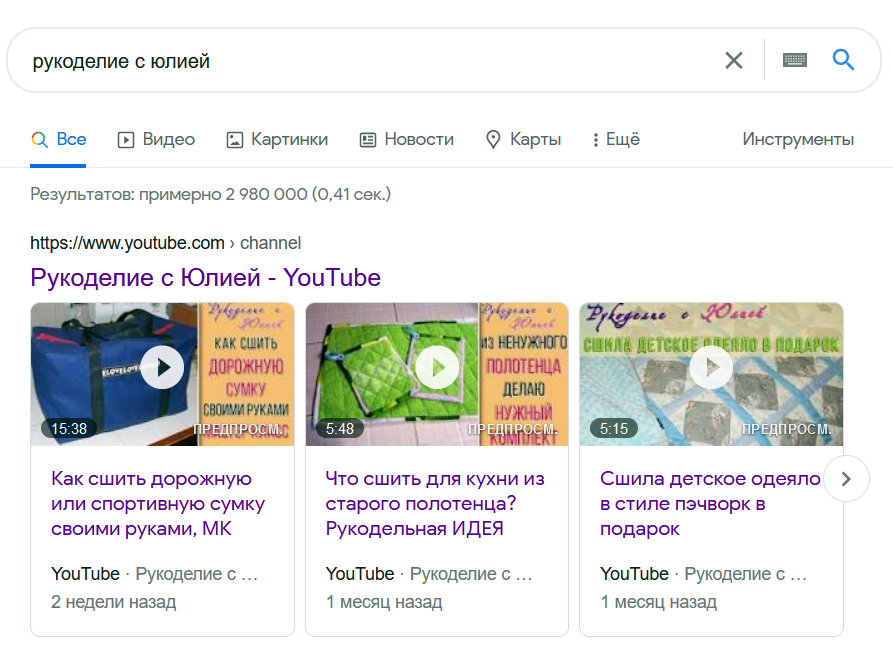The image size is (893, 670).
Task: Open the on-screen keyboard icon
Action: tap(794, 60)
